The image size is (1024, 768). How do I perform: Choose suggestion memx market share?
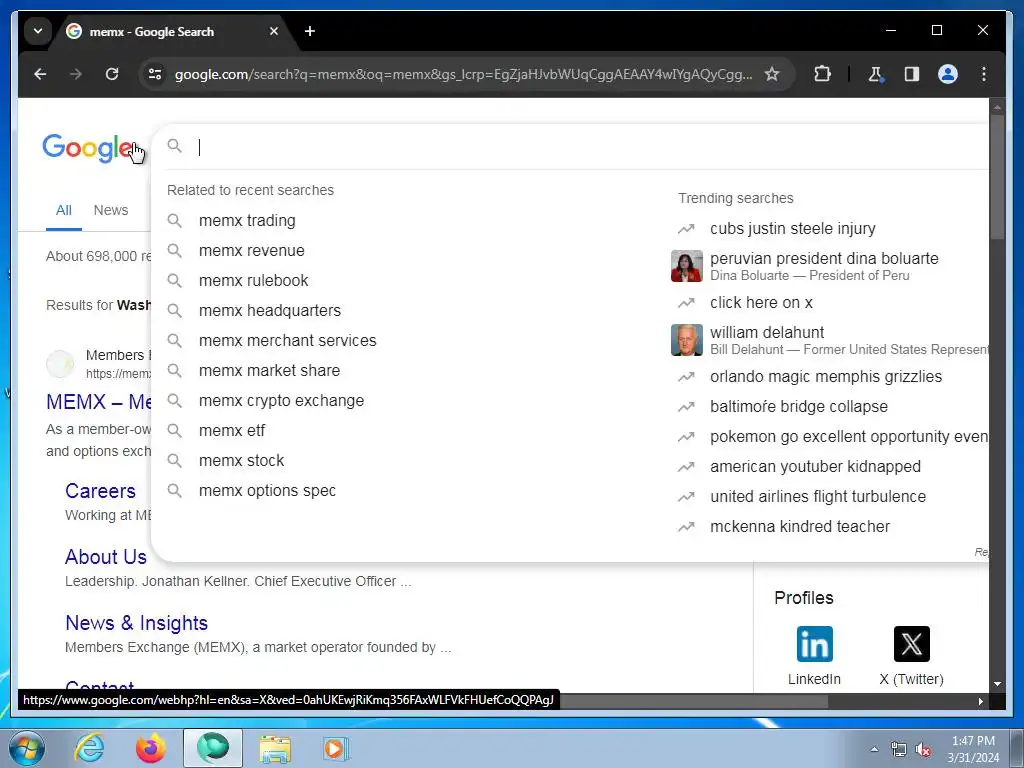(269, 371)
